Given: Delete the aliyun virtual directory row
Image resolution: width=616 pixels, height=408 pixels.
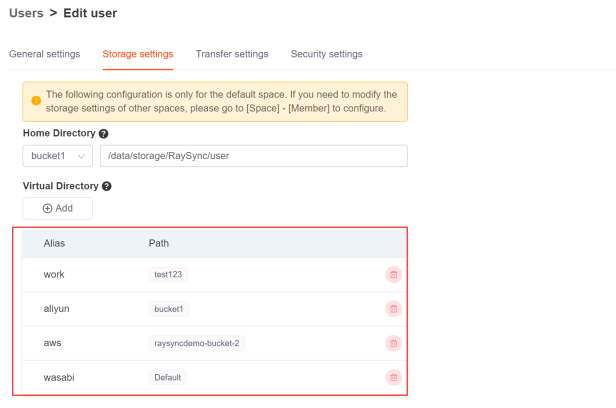Looking at the screenshot, I should (x=393, y=309).
